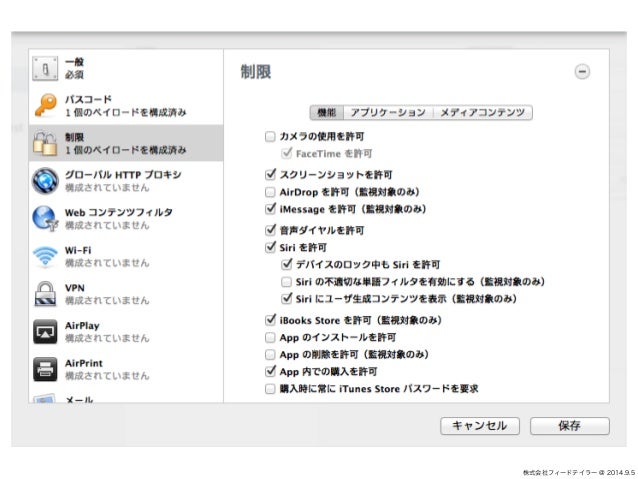Screen dimensions: 638x479
Task: Switch to the アプリケーション tab
Action: tap(388, 112)
